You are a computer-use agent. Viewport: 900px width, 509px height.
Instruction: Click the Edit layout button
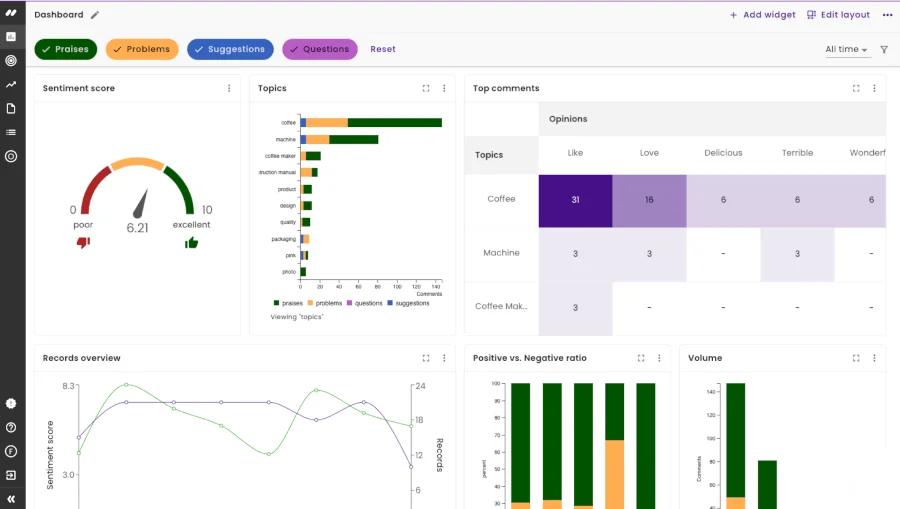838,15
